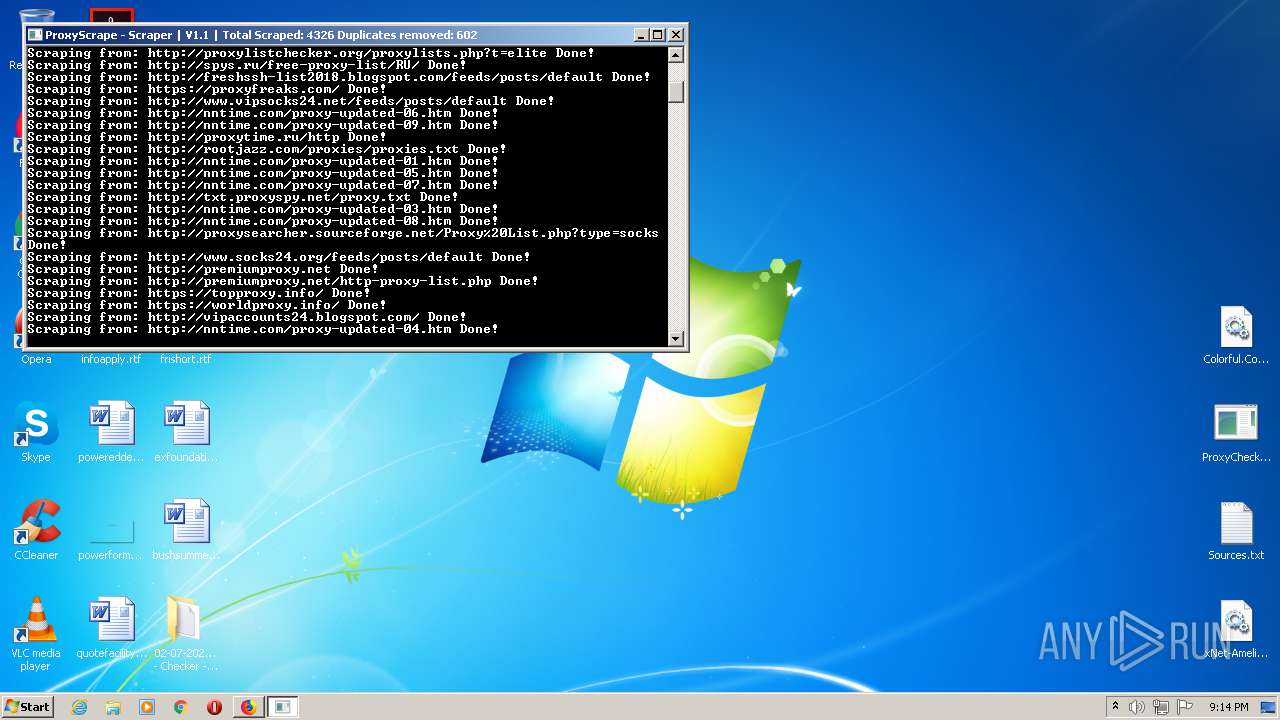The height and width of the screenshot is (720, 1280).
Task: Click the proxyfreaks.com scraping line
Action: pos(207,89)
